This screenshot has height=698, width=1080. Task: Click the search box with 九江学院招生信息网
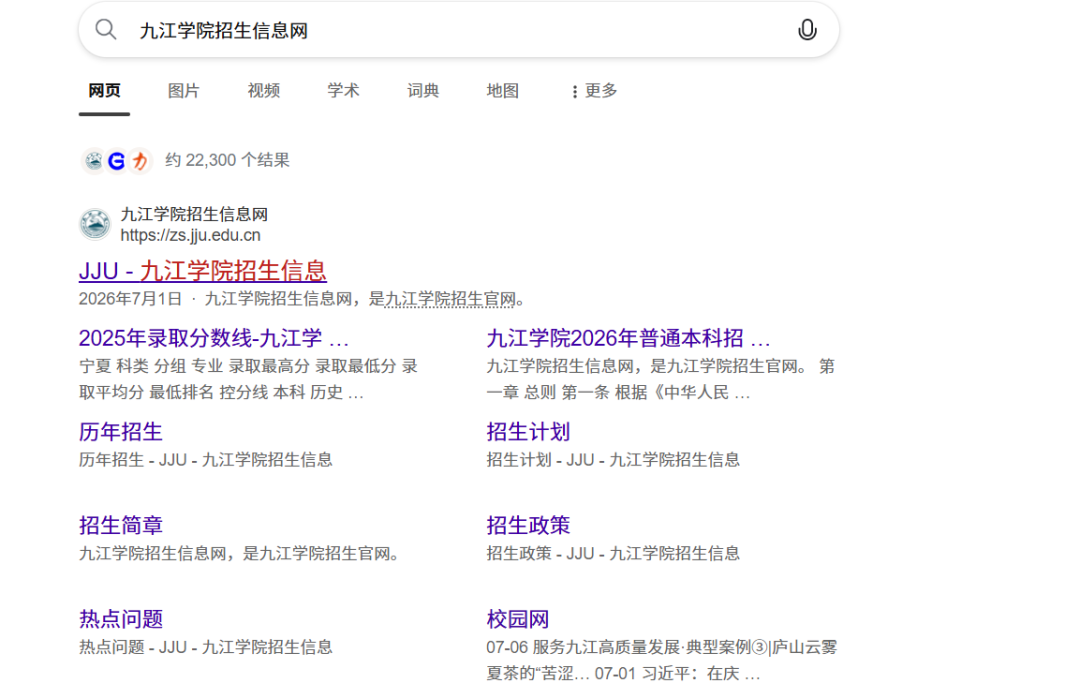(458, 30)
